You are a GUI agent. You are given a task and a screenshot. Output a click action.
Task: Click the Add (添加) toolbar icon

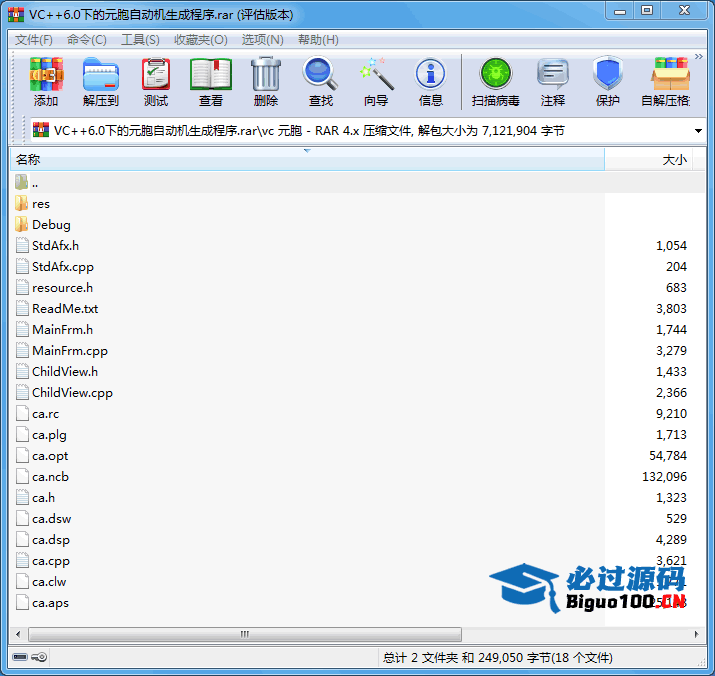tap(46, 82)
